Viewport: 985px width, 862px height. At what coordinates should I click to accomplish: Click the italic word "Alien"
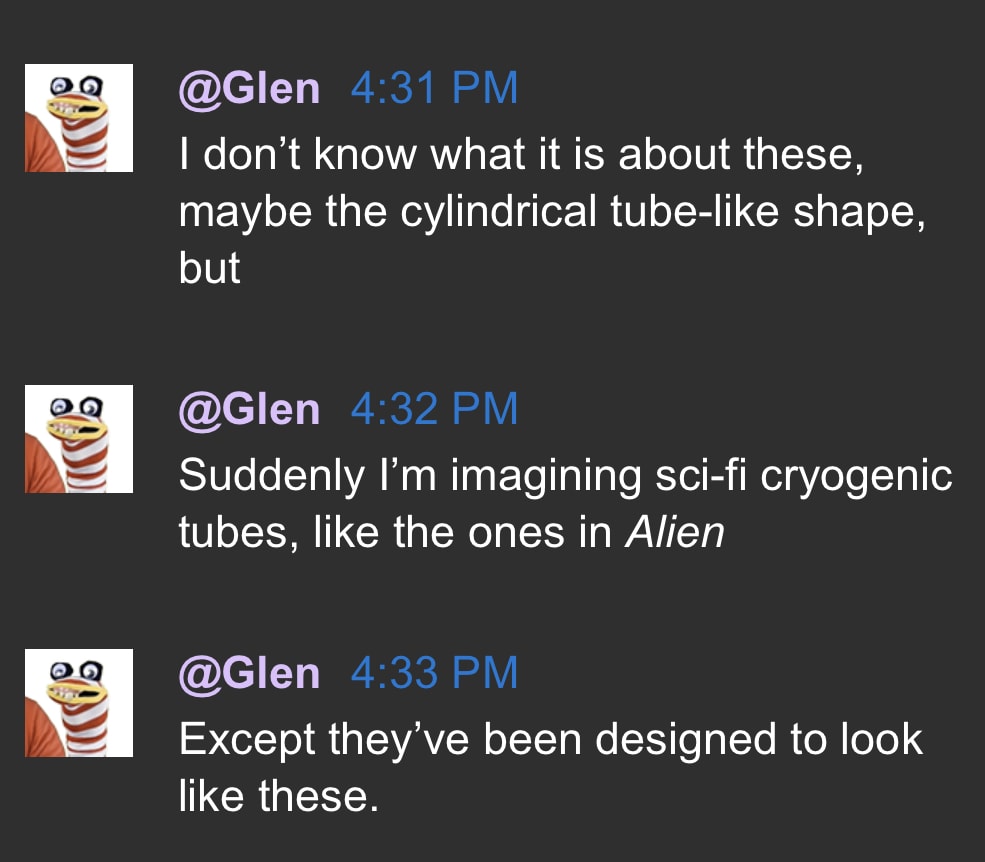click(x=673, y=532)
